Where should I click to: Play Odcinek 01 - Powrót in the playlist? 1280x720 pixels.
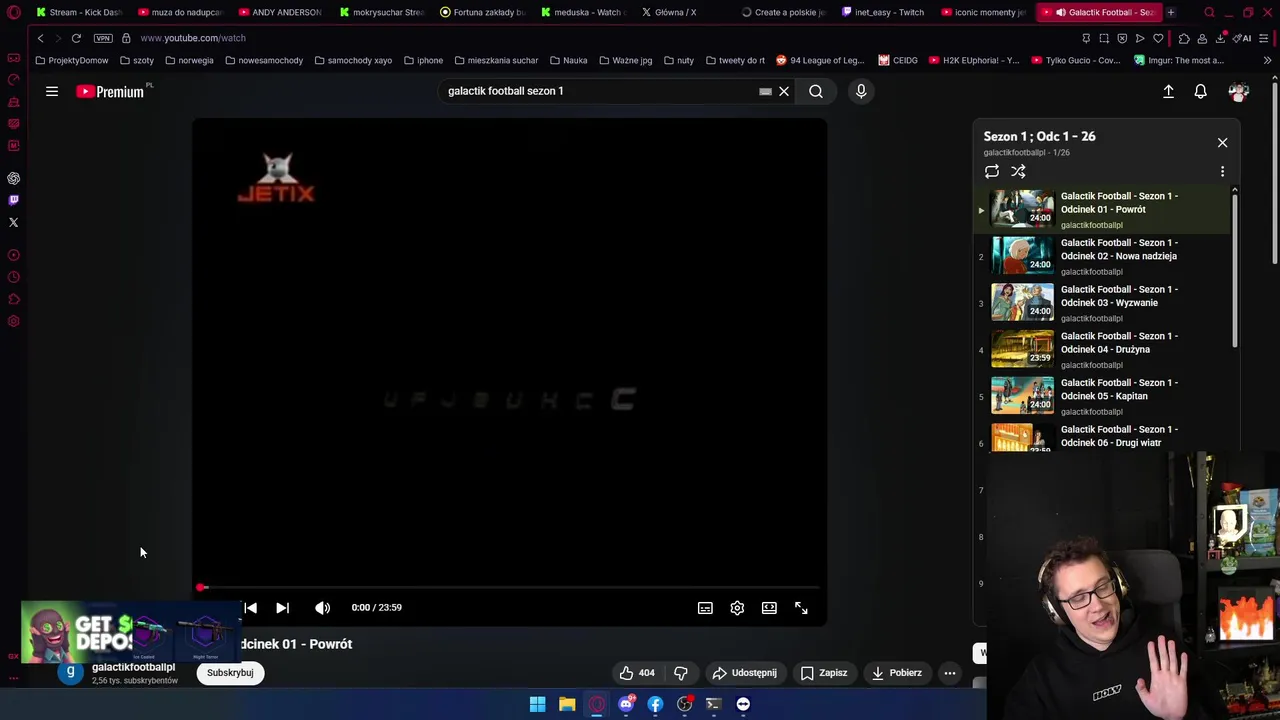(1105, 209)
